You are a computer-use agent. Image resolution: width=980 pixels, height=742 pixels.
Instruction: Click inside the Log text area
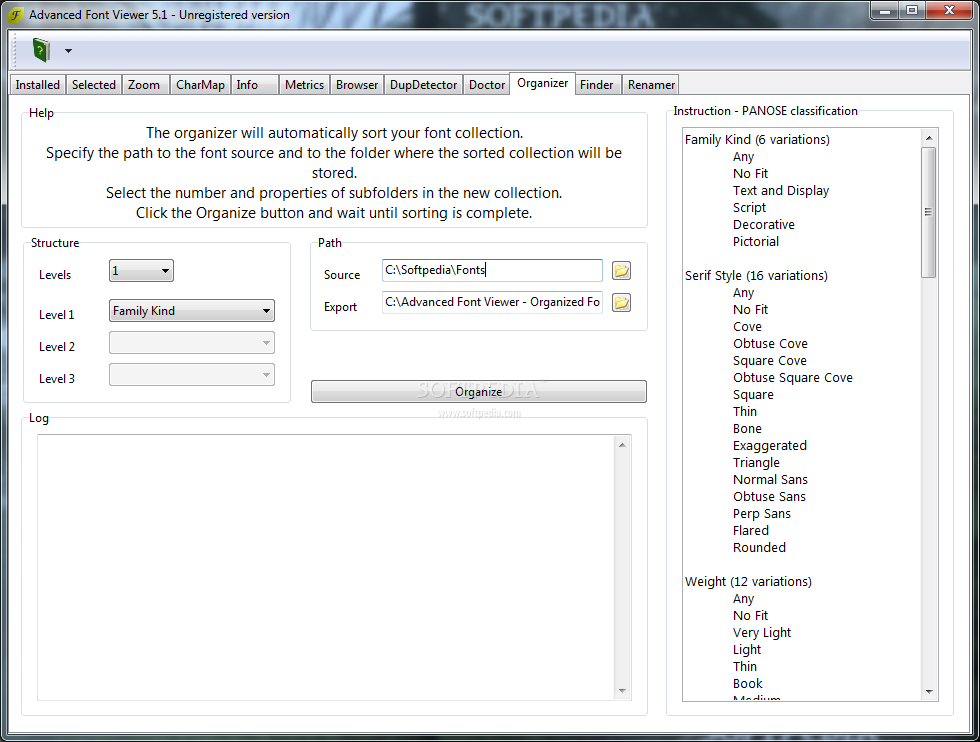tap(326, 567)
